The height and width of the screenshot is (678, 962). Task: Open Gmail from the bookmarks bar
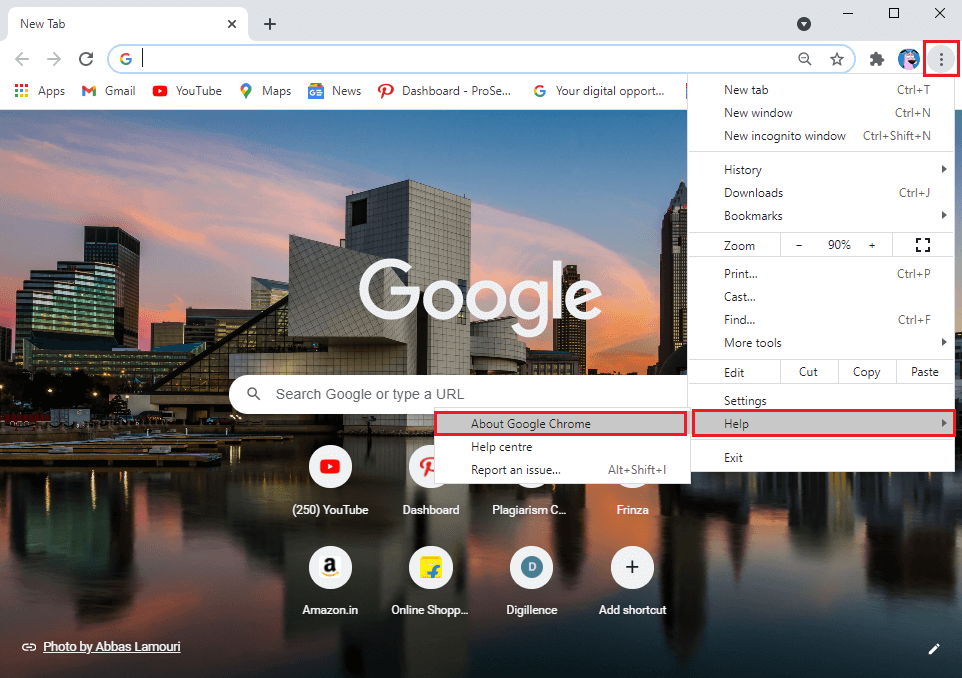coord(107,90)
